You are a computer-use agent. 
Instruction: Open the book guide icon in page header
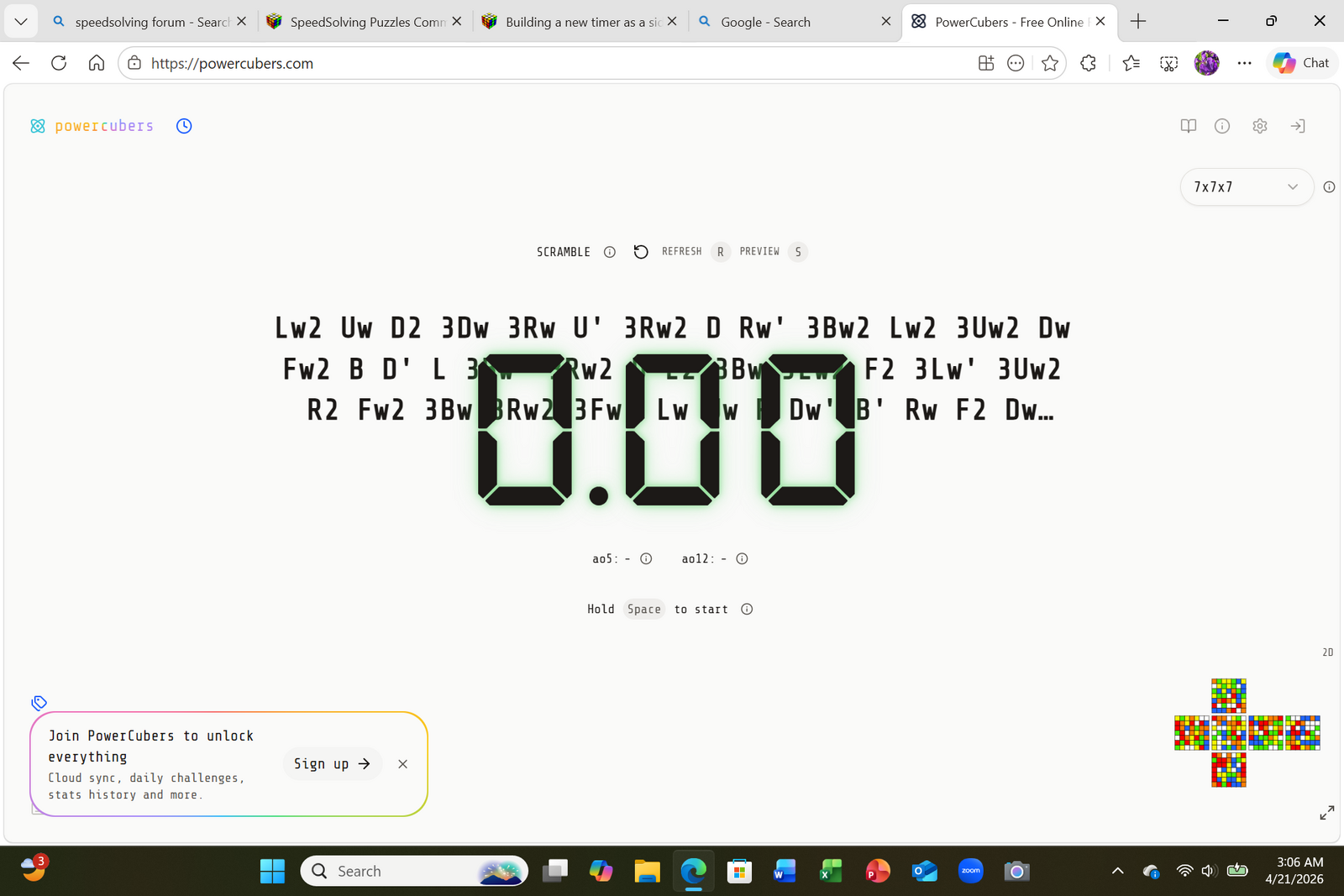tap(1189, 126)
